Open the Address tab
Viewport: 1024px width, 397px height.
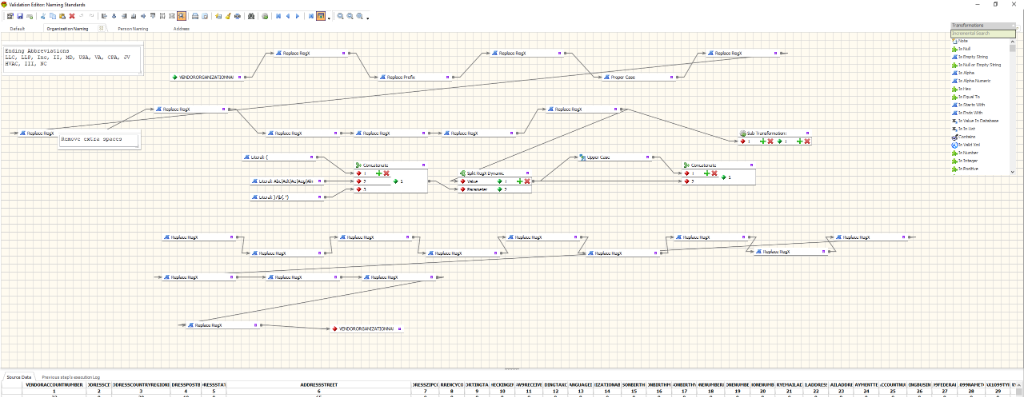182,29
